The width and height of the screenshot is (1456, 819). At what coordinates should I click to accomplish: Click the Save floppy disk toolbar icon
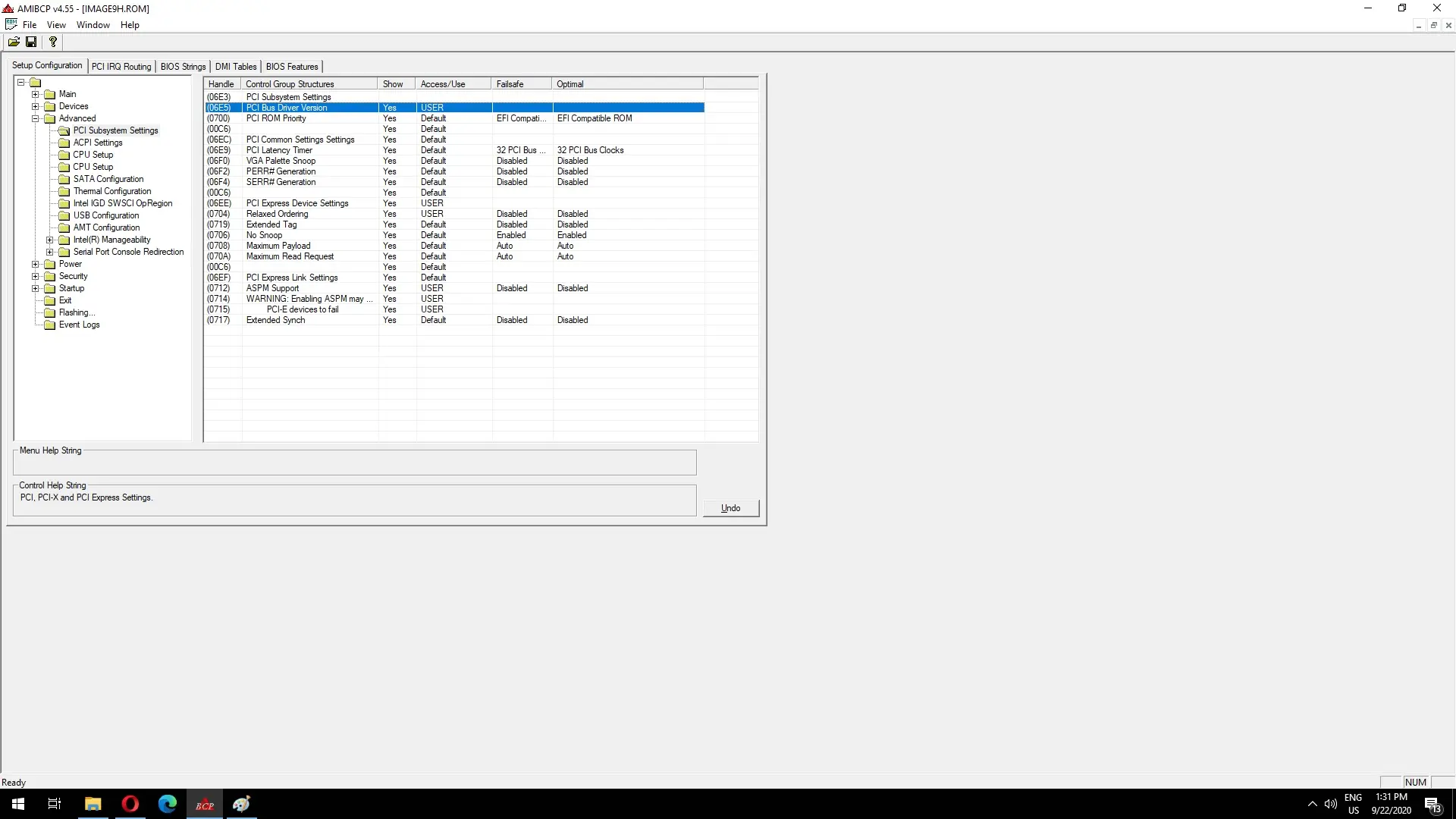coord(31,42)
